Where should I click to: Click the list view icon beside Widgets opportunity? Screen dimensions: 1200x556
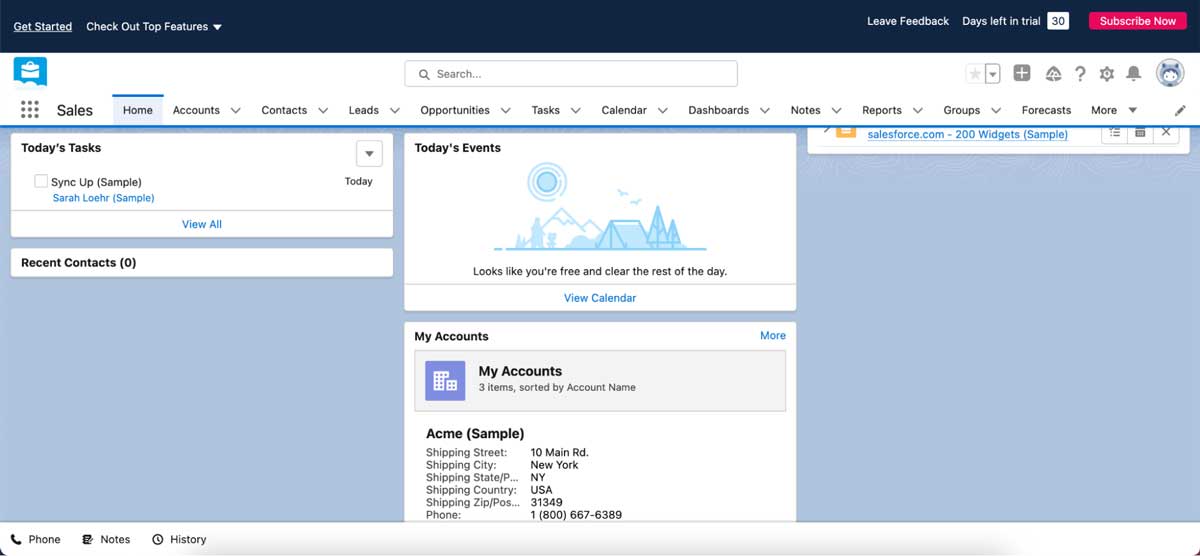[x=1114, y=132]
